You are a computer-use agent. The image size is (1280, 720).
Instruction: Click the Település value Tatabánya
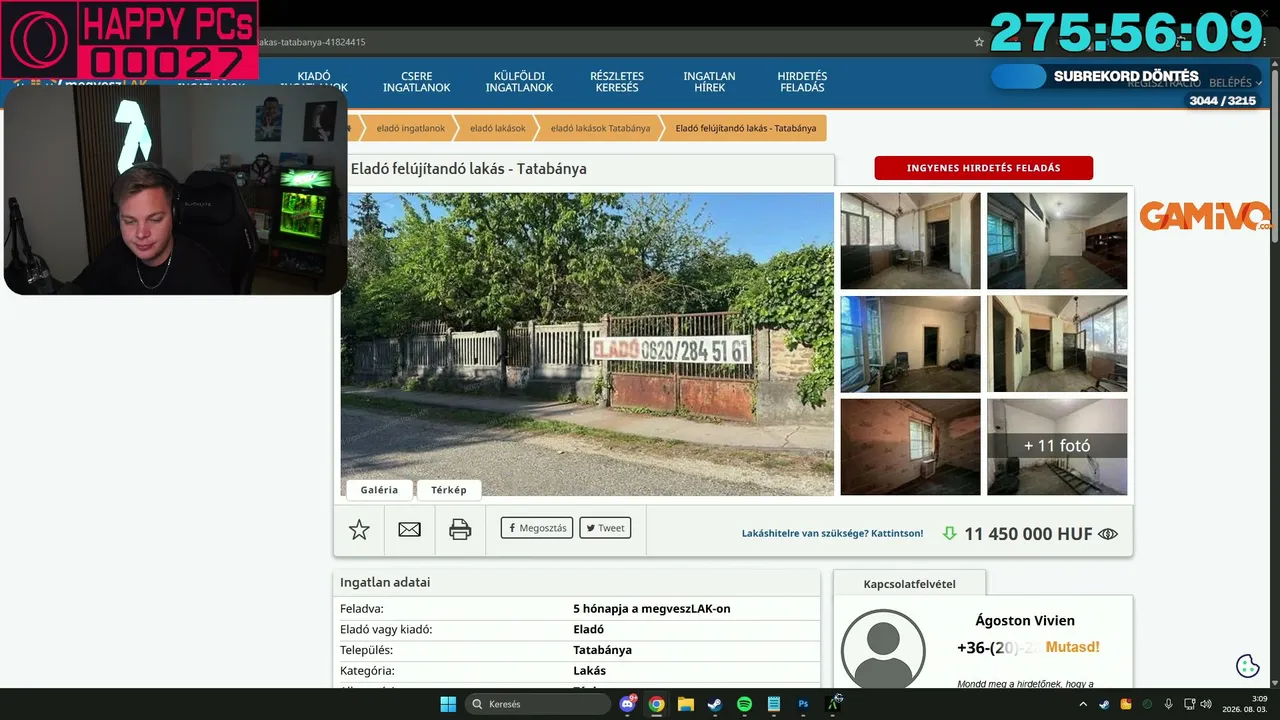point(602,650)
